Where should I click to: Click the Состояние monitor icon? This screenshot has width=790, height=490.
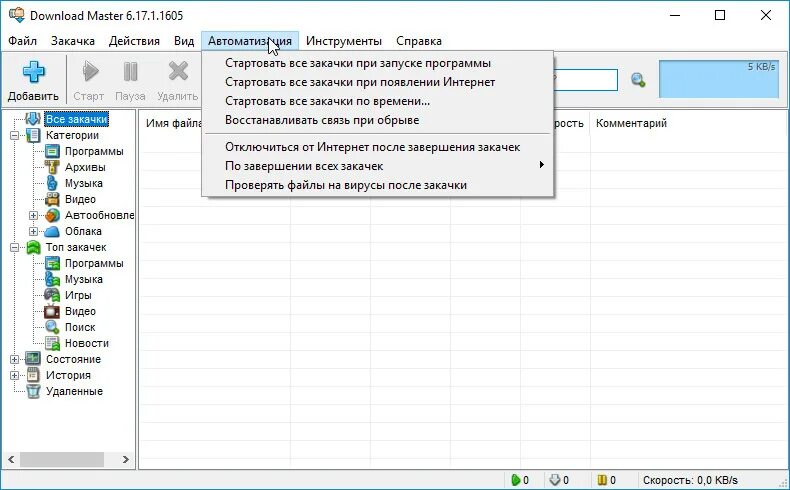tap(33, 359)
